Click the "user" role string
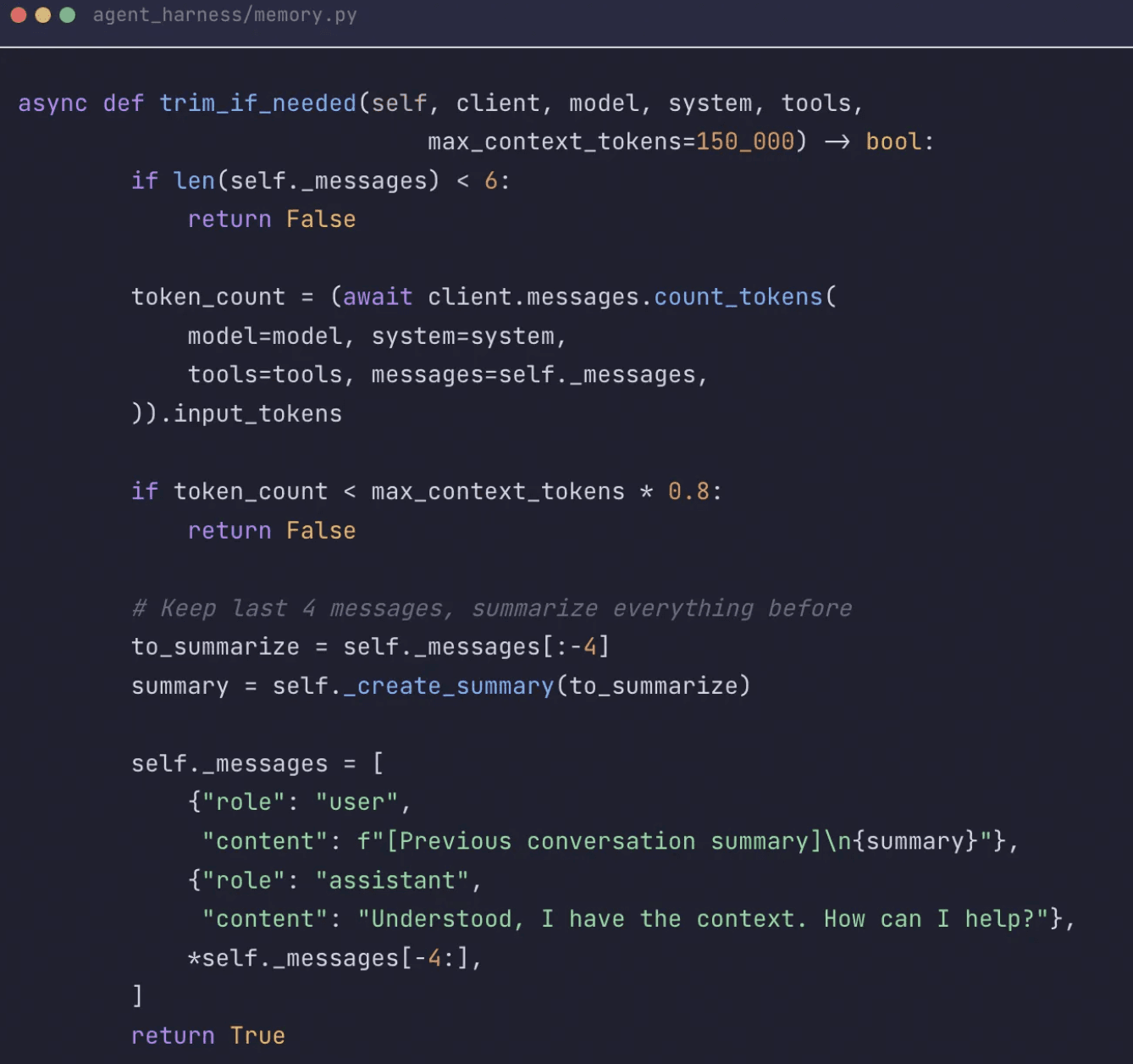 click(x=356, y=802)
